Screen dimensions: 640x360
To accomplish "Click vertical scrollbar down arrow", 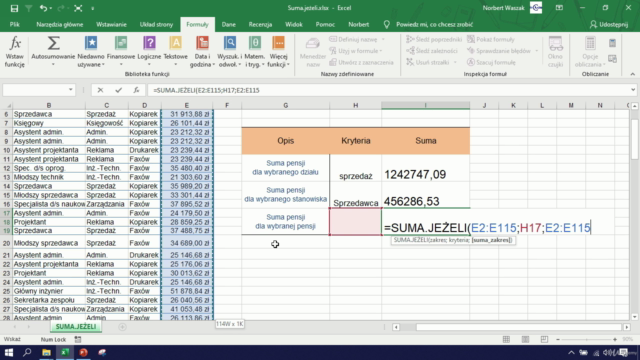I will click(635, 317).
